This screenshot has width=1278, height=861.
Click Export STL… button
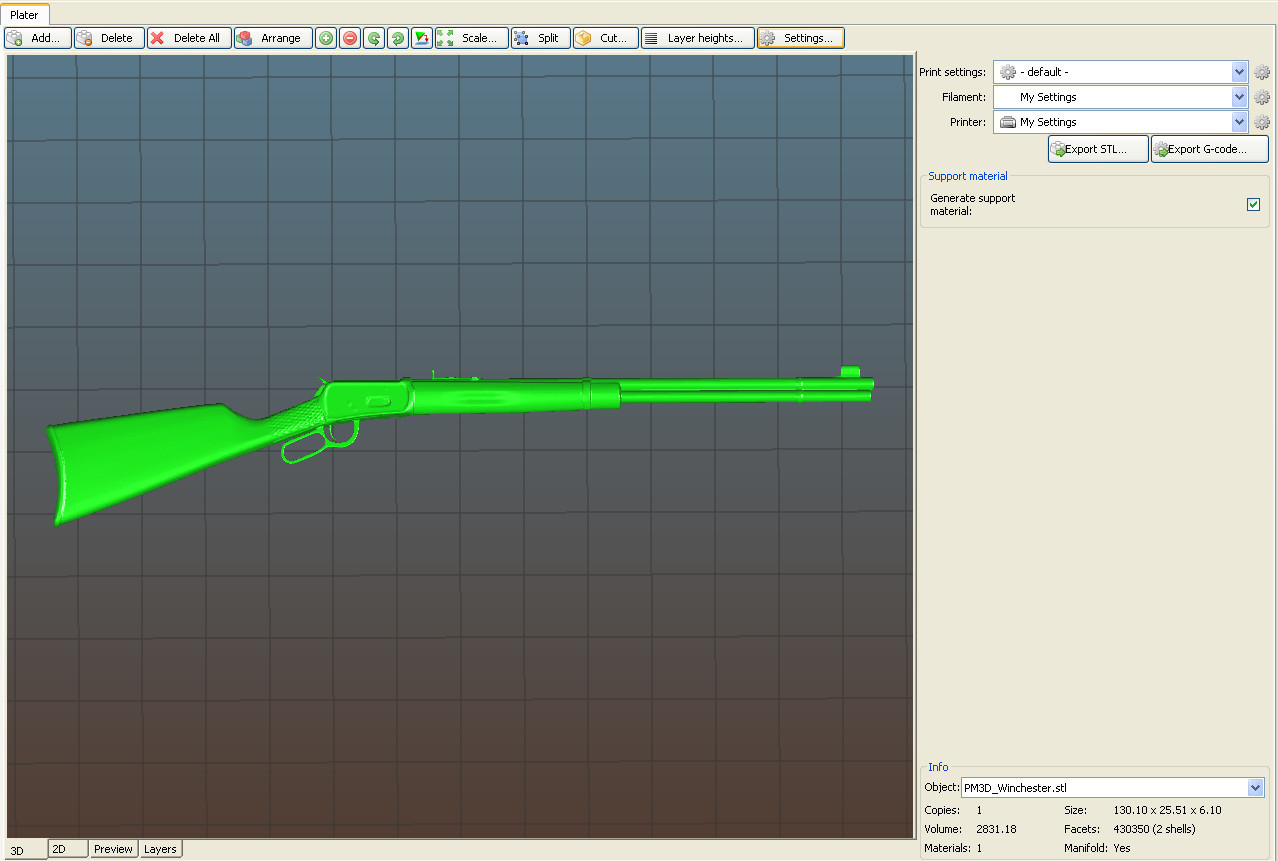(x=1098, y=149)
